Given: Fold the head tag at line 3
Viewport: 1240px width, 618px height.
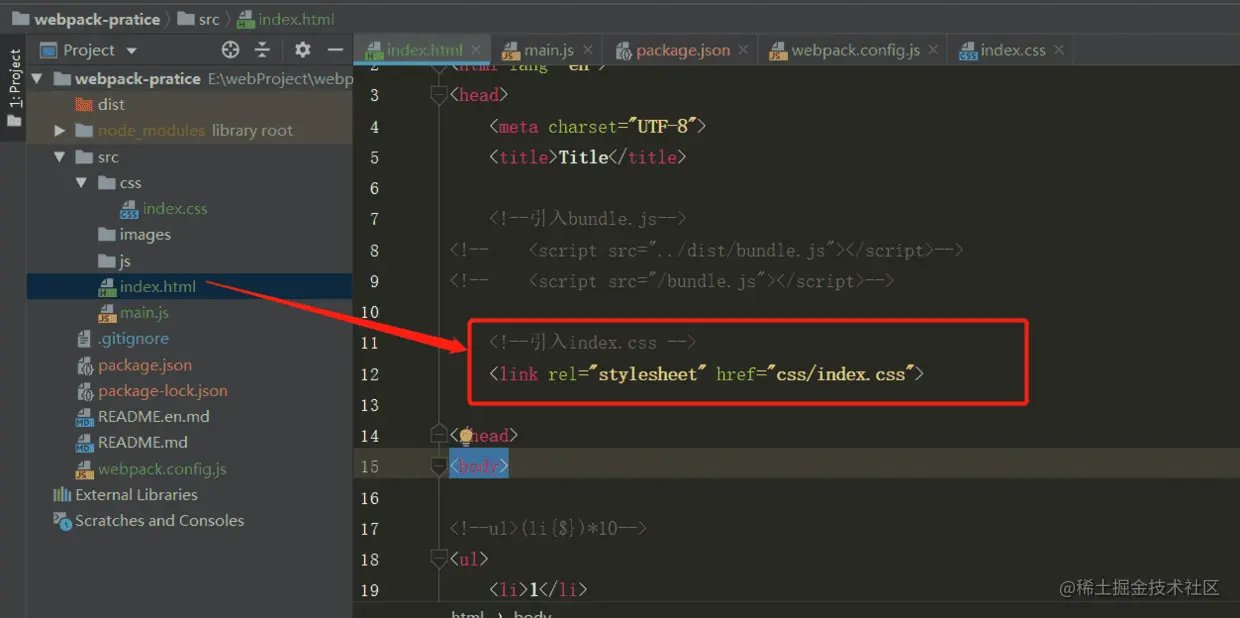Looking at the screenshot, I should pyautogui.click(x=438, y=95).
